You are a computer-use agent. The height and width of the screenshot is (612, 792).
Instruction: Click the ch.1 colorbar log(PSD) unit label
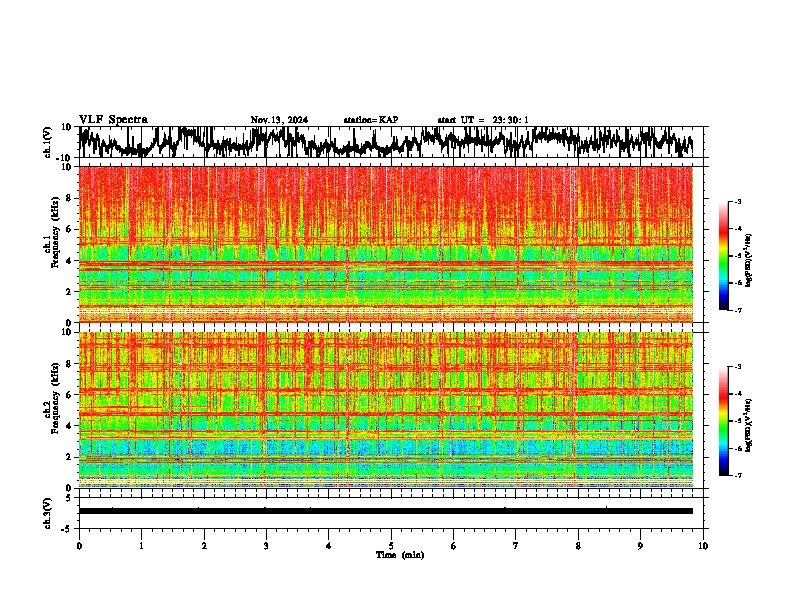click(748, 261)
